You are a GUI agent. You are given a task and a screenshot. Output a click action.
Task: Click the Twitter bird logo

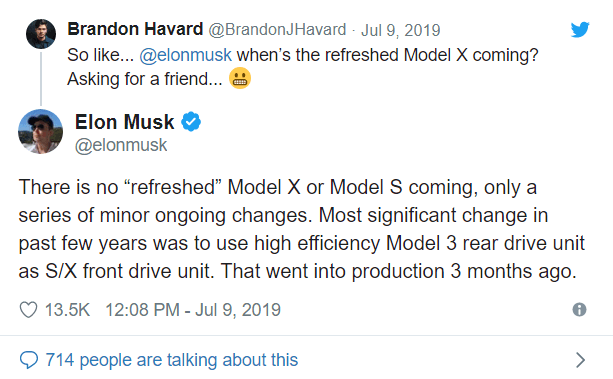pyautogui.click(x=580, y=30)
